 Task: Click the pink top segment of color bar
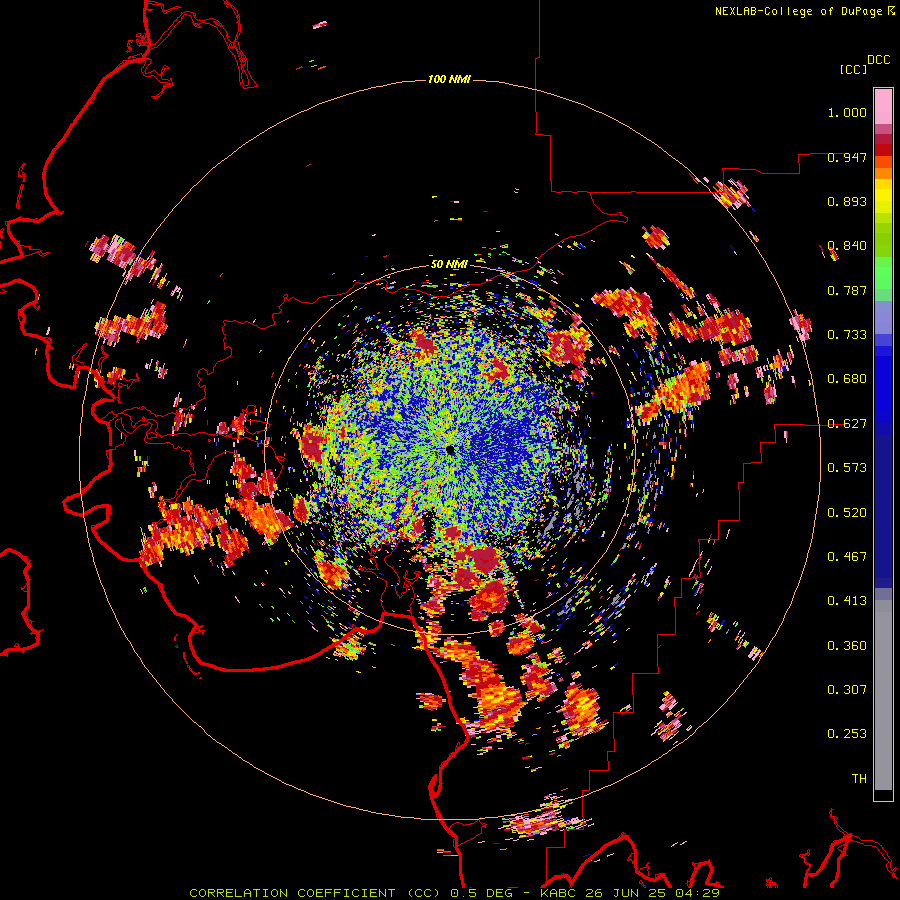[883, 106]
